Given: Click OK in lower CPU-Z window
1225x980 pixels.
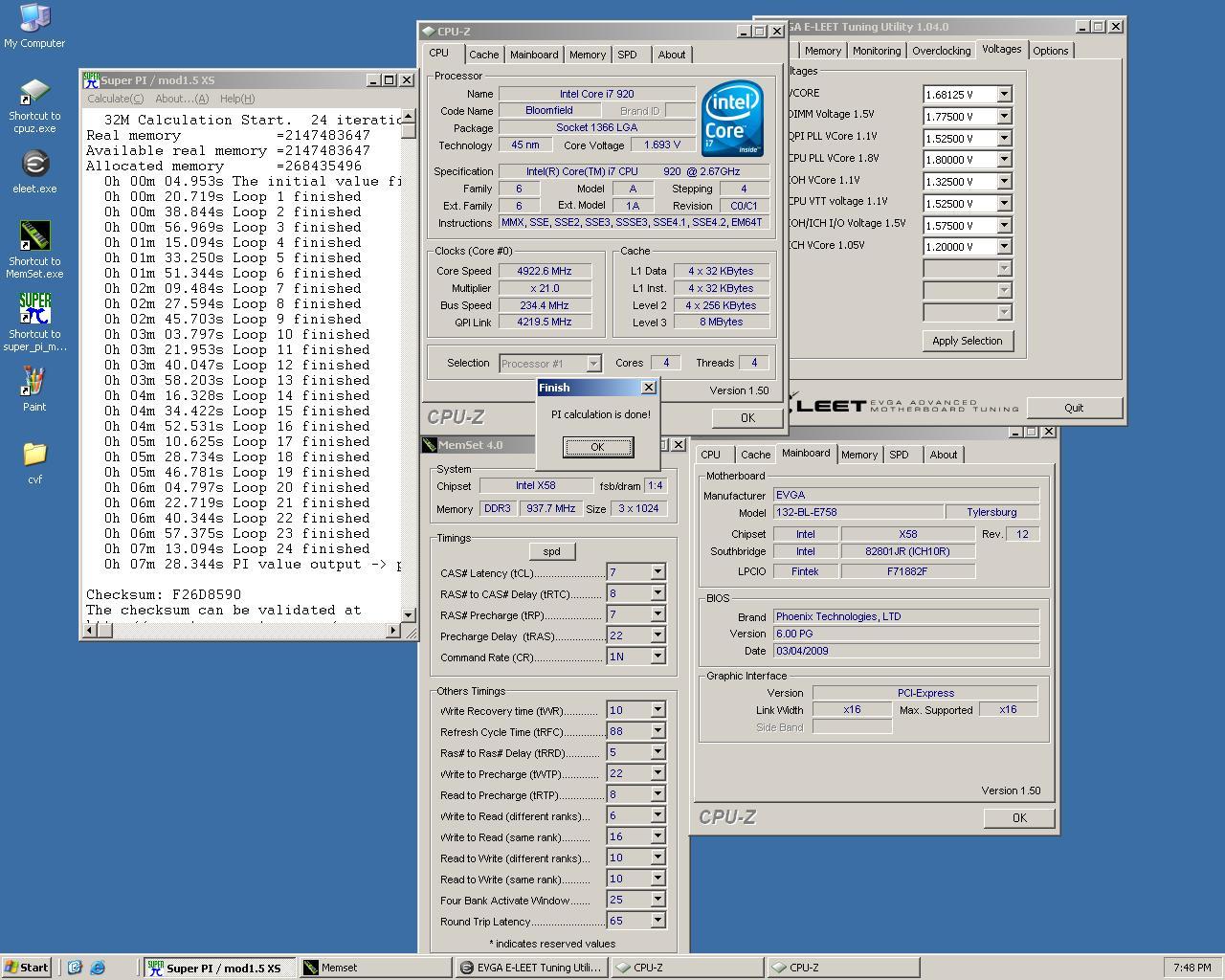Looking at the screenshot, I should [1019, 817].
